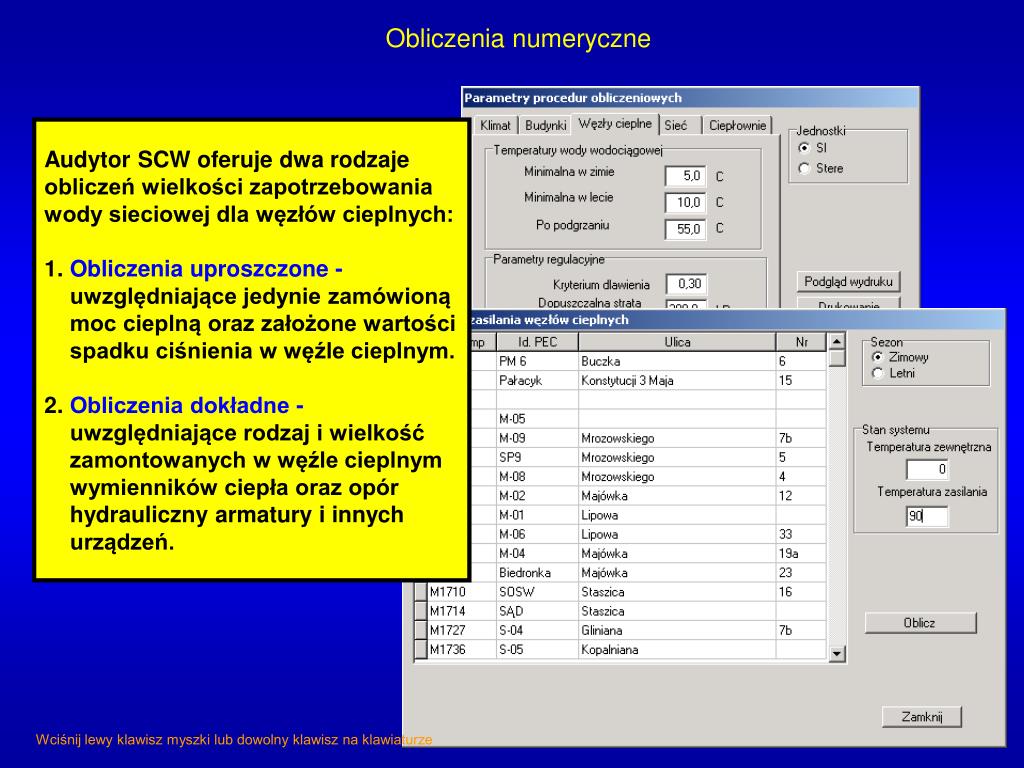Image resolution: width=1024 pixels, height=768 pixels.
Task: Focus the Temperatura zasilania input field
Action: [927, 516]
